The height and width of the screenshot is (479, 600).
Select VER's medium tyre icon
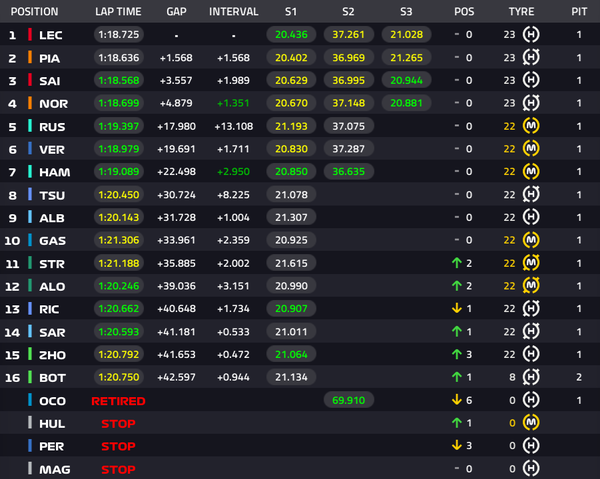point(531,148)
